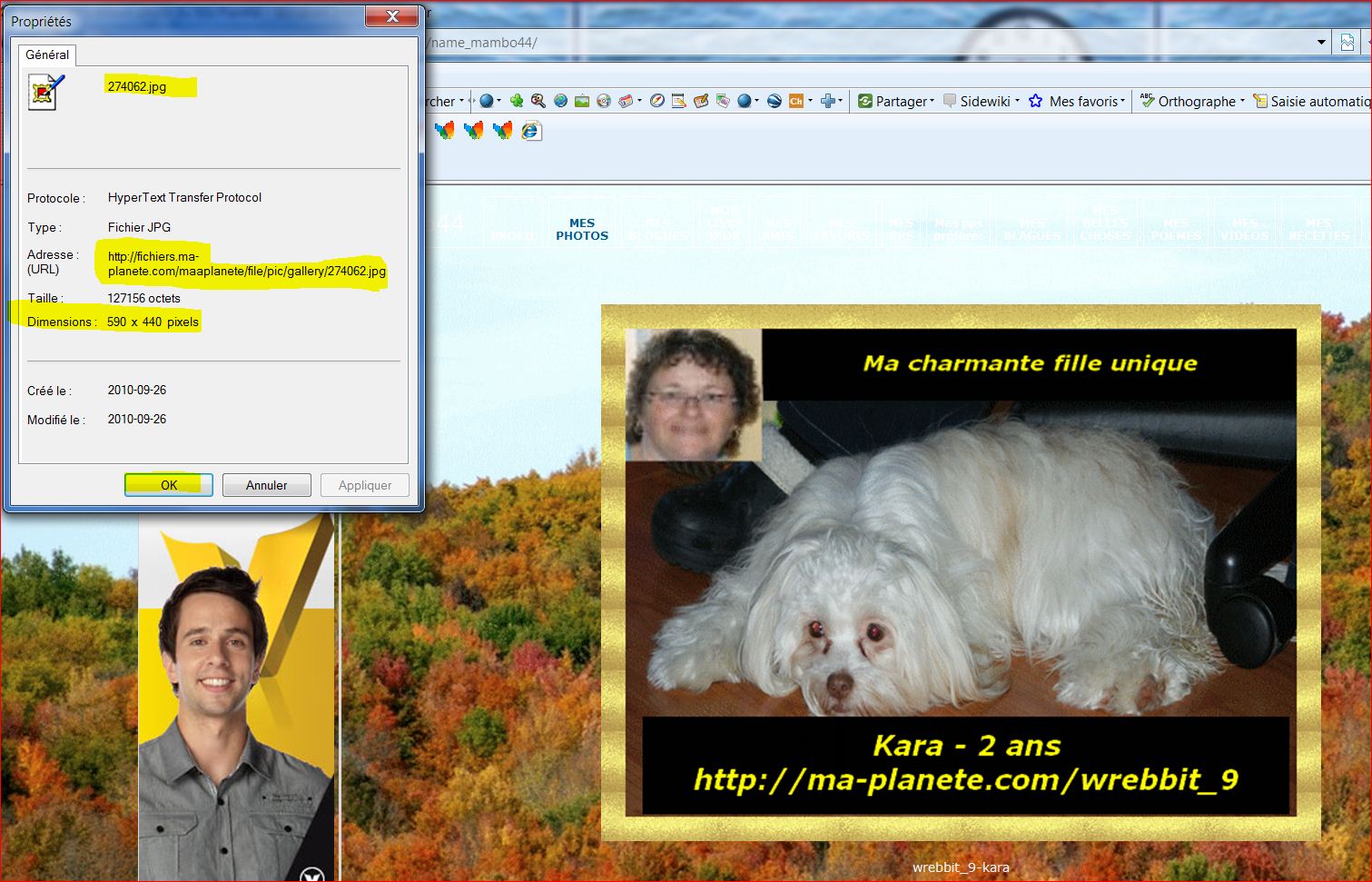Viewport: 1372px width, 882px height.
Task: Click the first MSN butterfly icon
Action: (x=444, y=131)
